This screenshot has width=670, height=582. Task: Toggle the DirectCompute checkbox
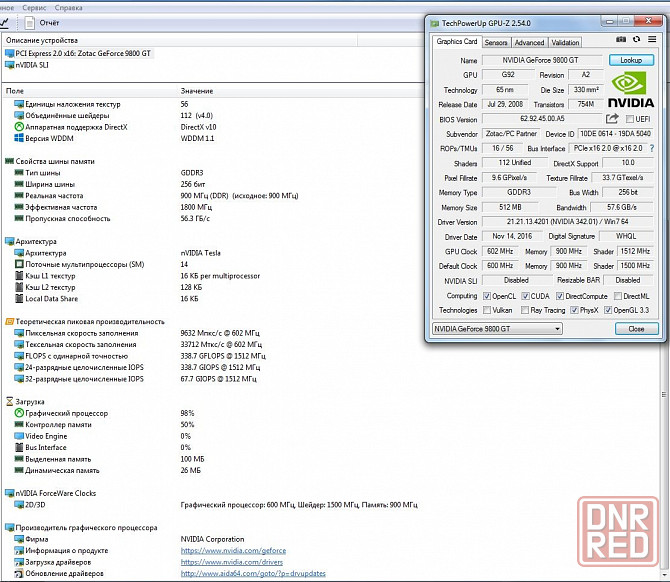(560, 296)
